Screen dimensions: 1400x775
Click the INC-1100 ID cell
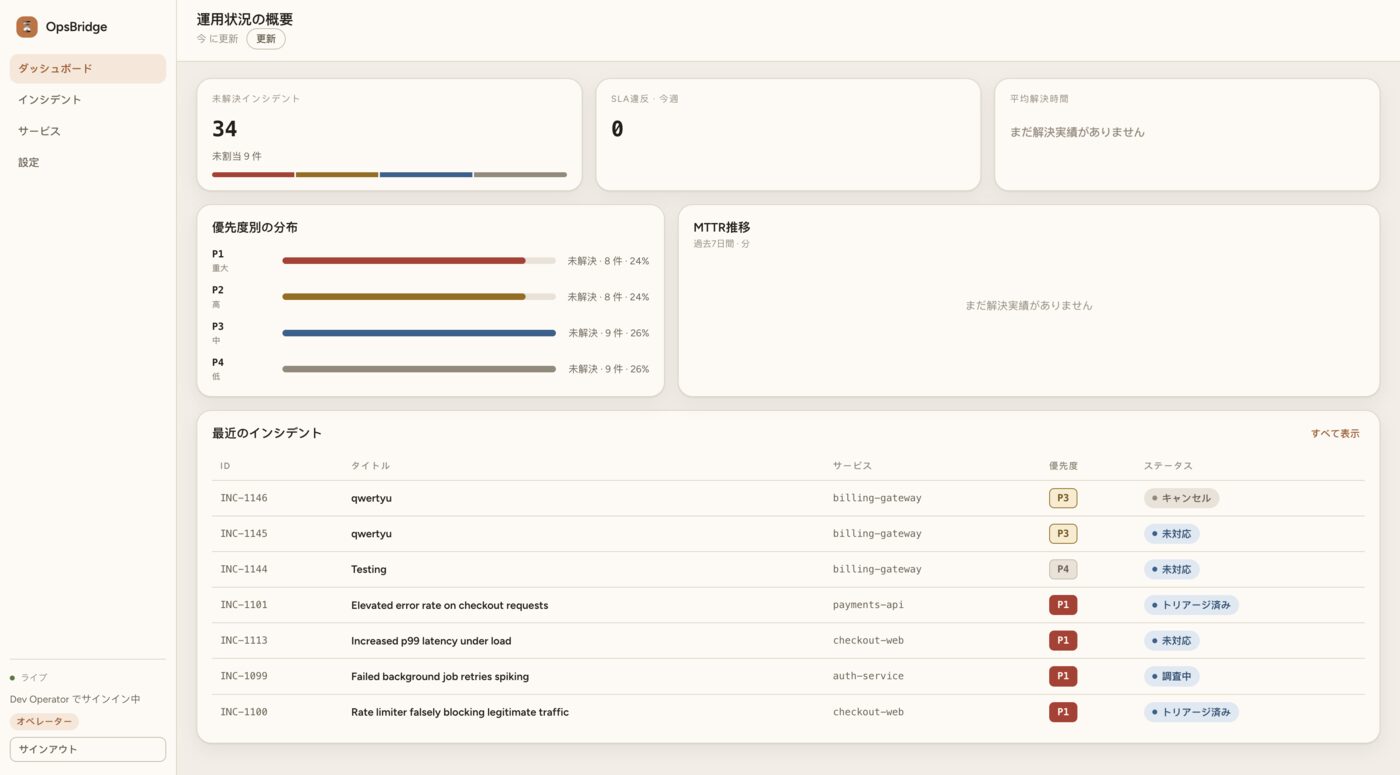coord(244,712)
